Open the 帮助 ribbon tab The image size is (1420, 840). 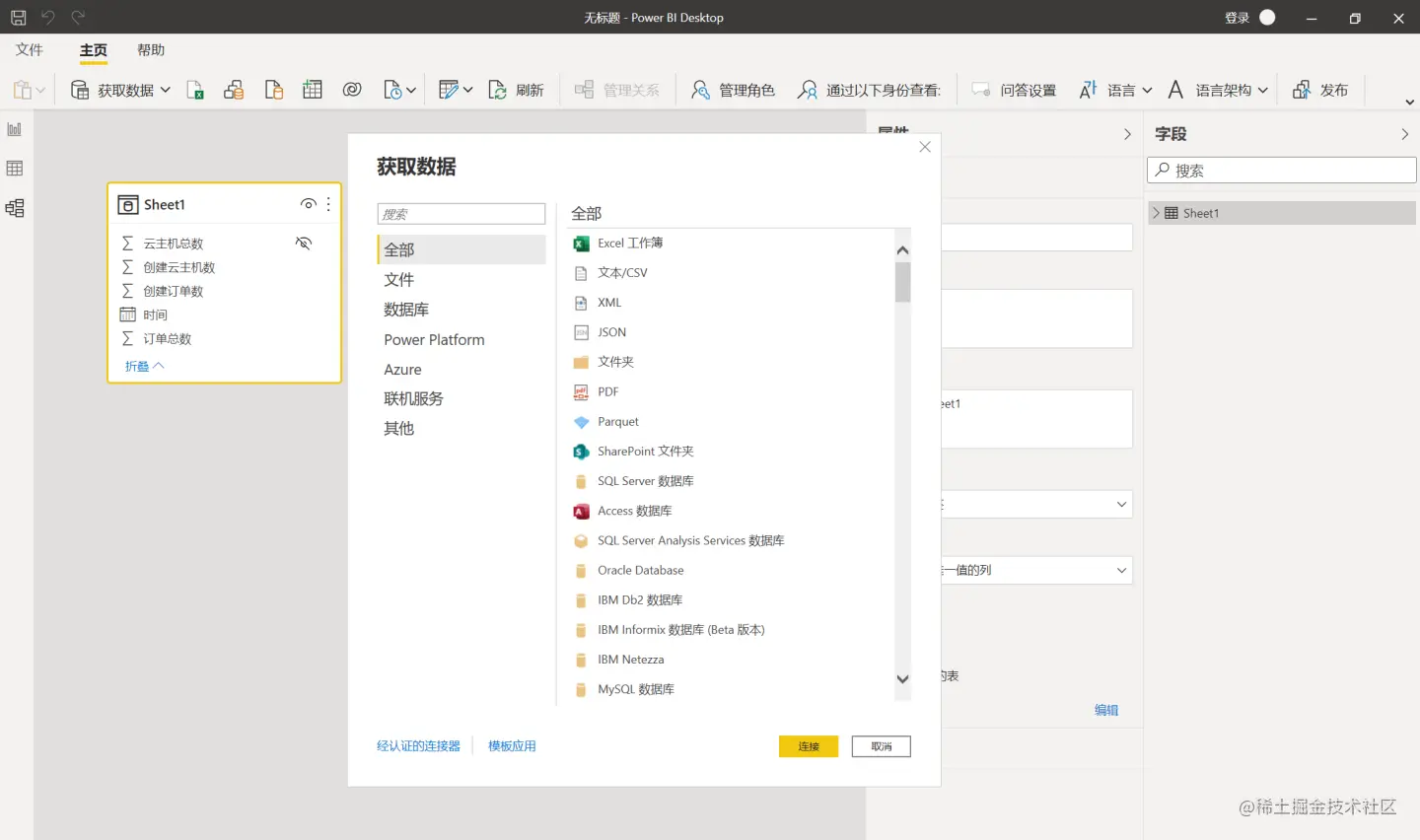coord(151,50)
